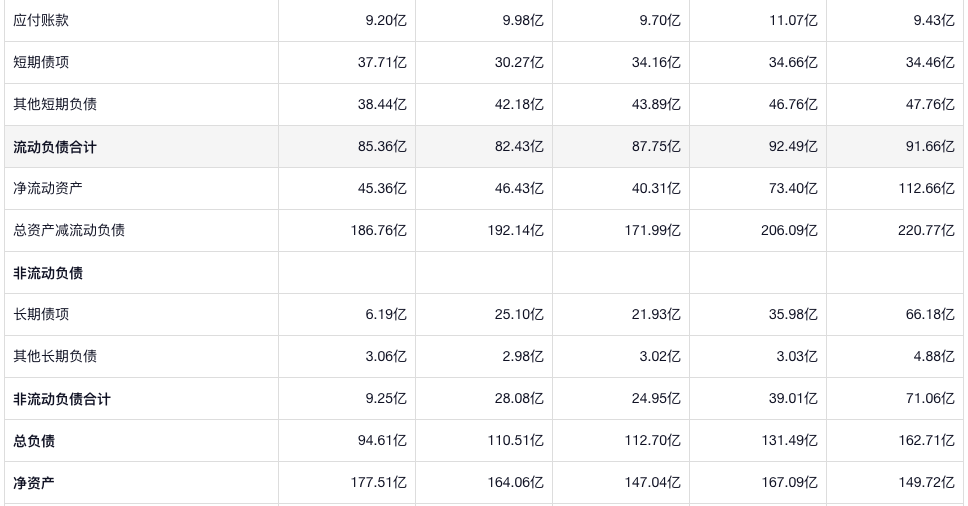This screenshot has width=968, height=506.
Task: Click the 总负债 row header
Action: (x=34, y=441)
